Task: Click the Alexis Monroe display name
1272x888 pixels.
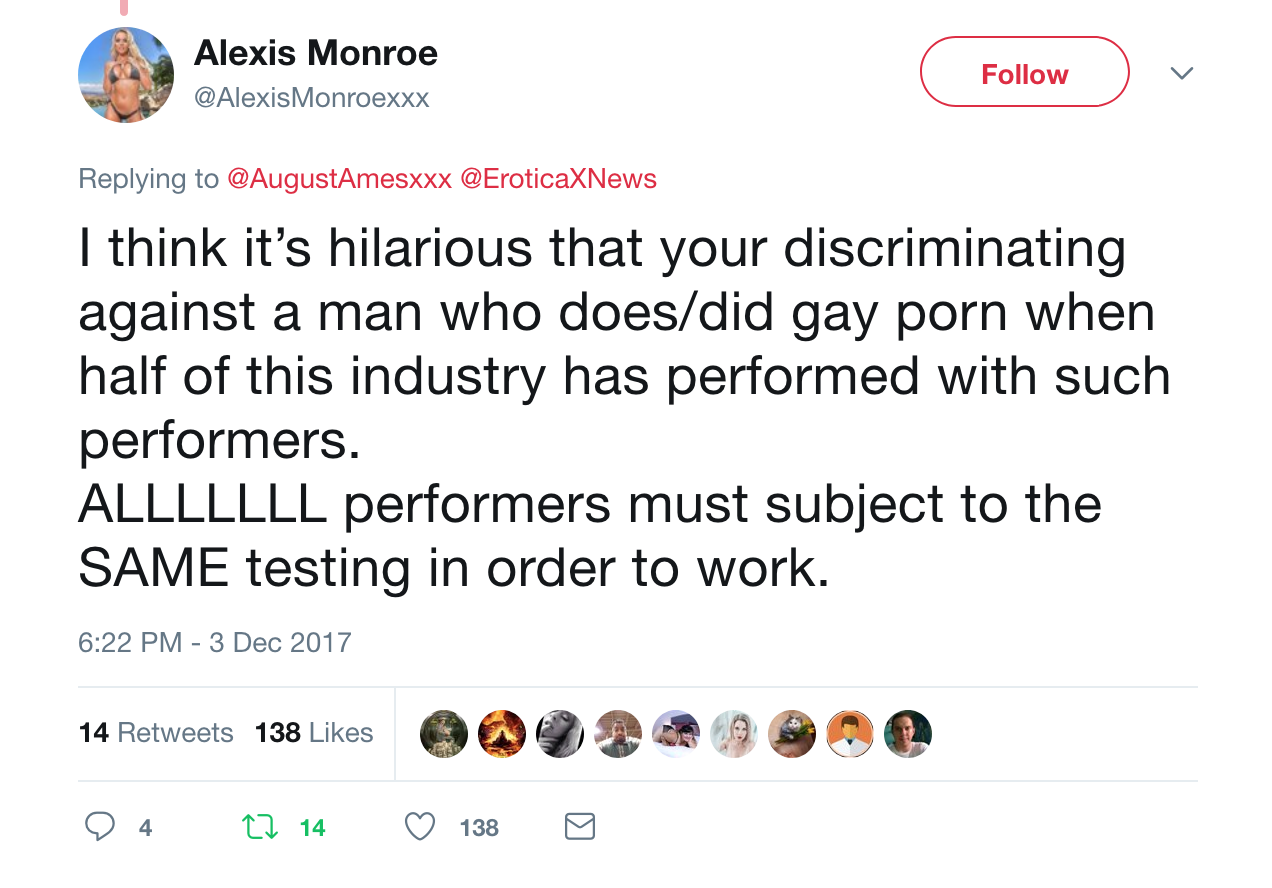Action: [x=316, y=53]
